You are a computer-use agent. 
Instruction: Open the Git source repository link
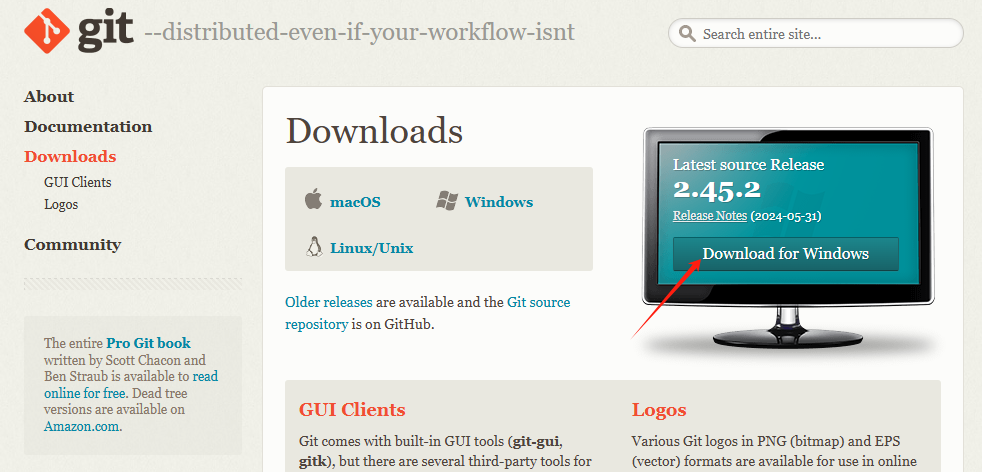(x=428, y=314)
